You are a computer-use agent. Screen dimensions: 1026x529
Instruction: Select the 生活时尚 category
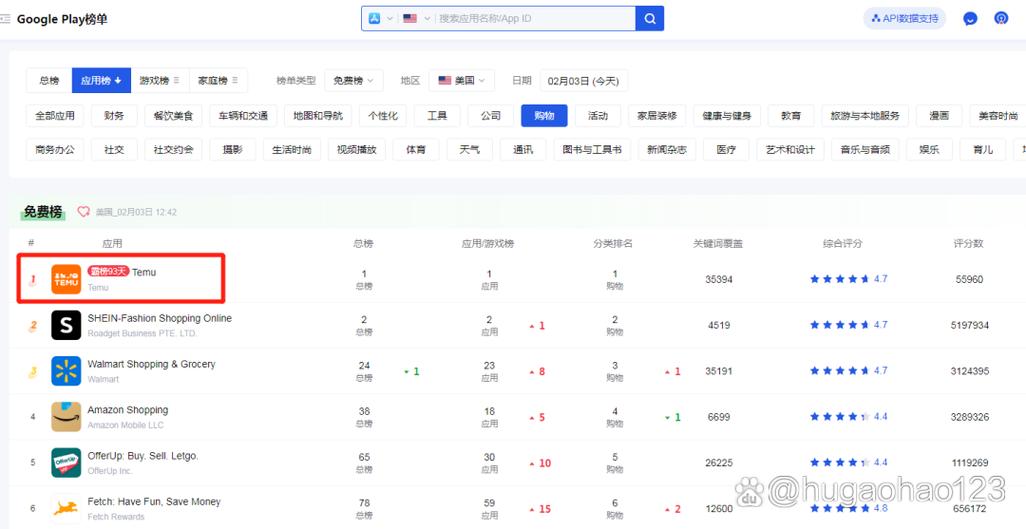coord(292,150)
